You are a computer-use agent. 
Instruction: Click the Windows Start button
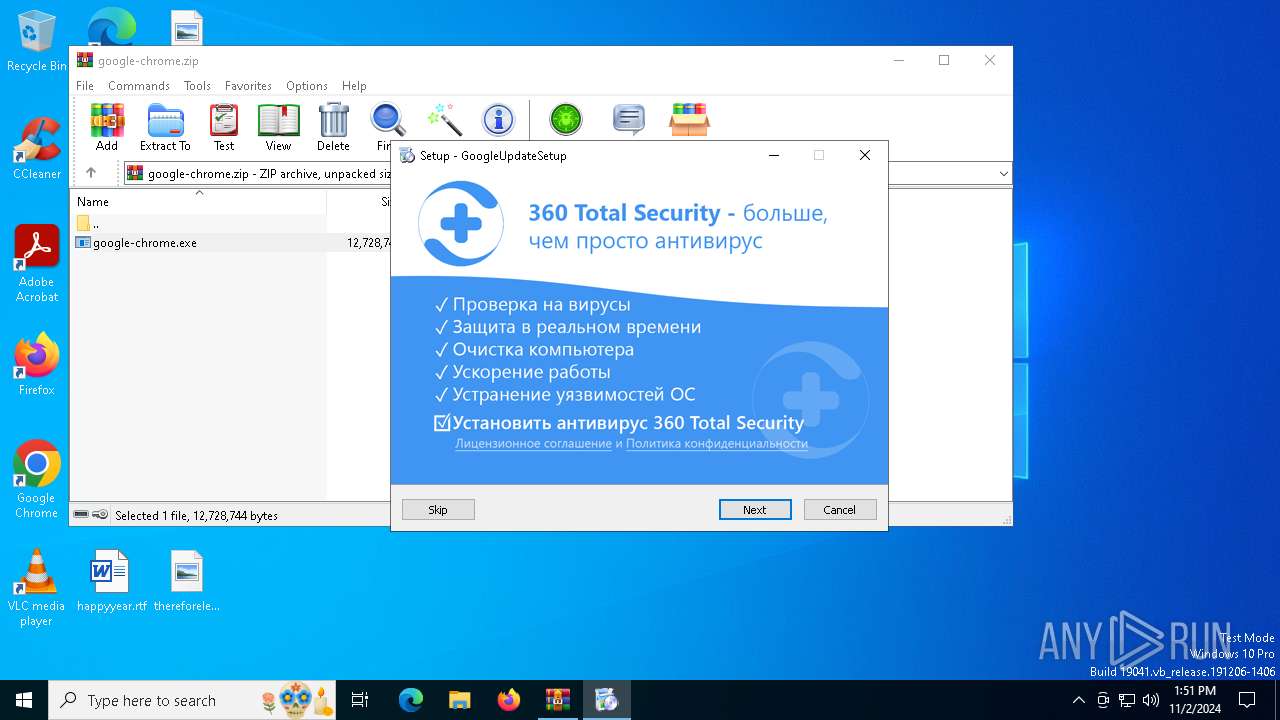pyautogui.click(x=24, y=700)
